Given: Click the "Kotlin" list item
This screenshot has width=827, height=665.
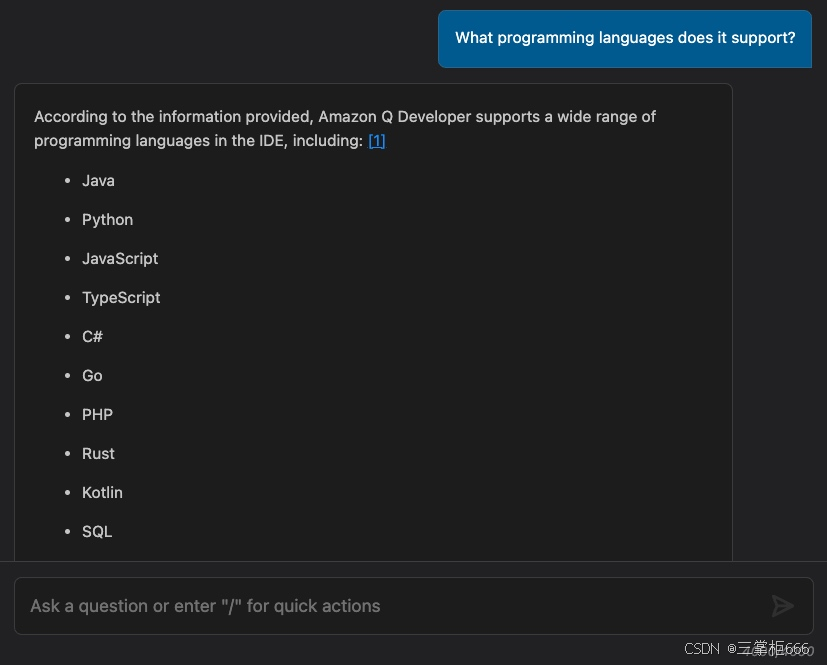Looking at the screenshot, I should (x=102, y=493).
